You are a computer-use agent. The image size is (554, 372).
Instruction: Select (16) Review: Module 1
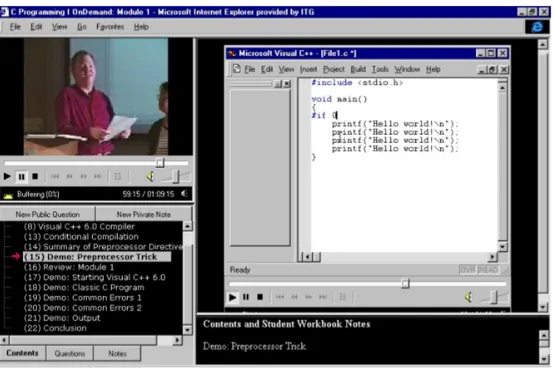69,267
